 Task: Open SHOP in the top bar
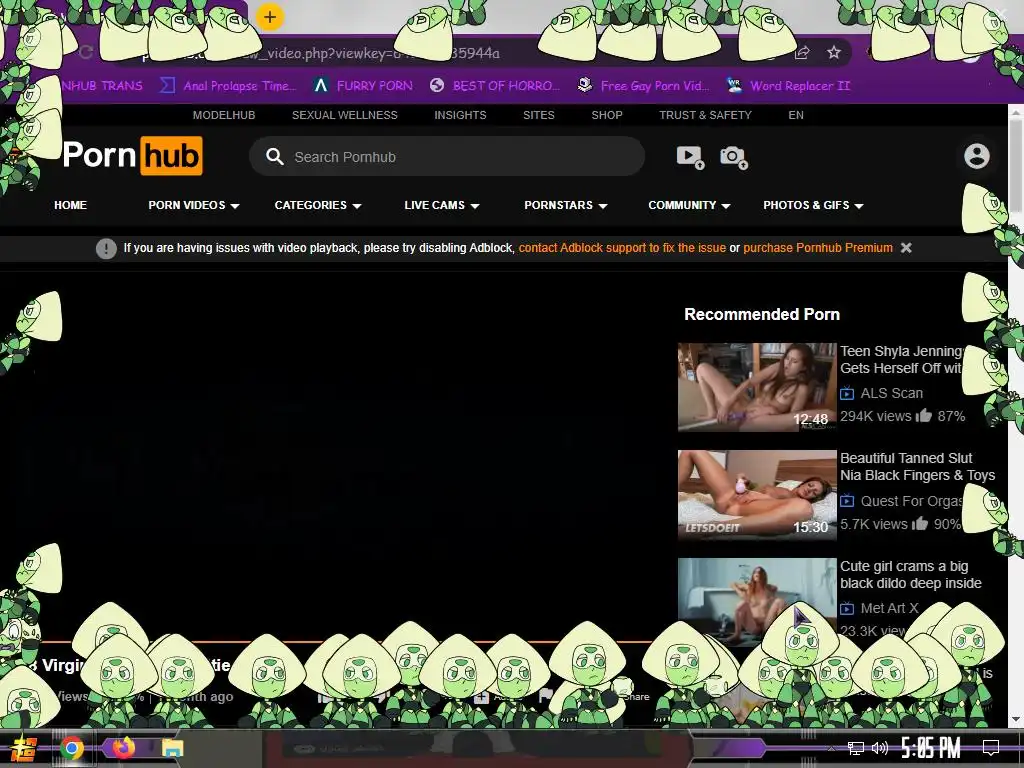tap(607, 115)
